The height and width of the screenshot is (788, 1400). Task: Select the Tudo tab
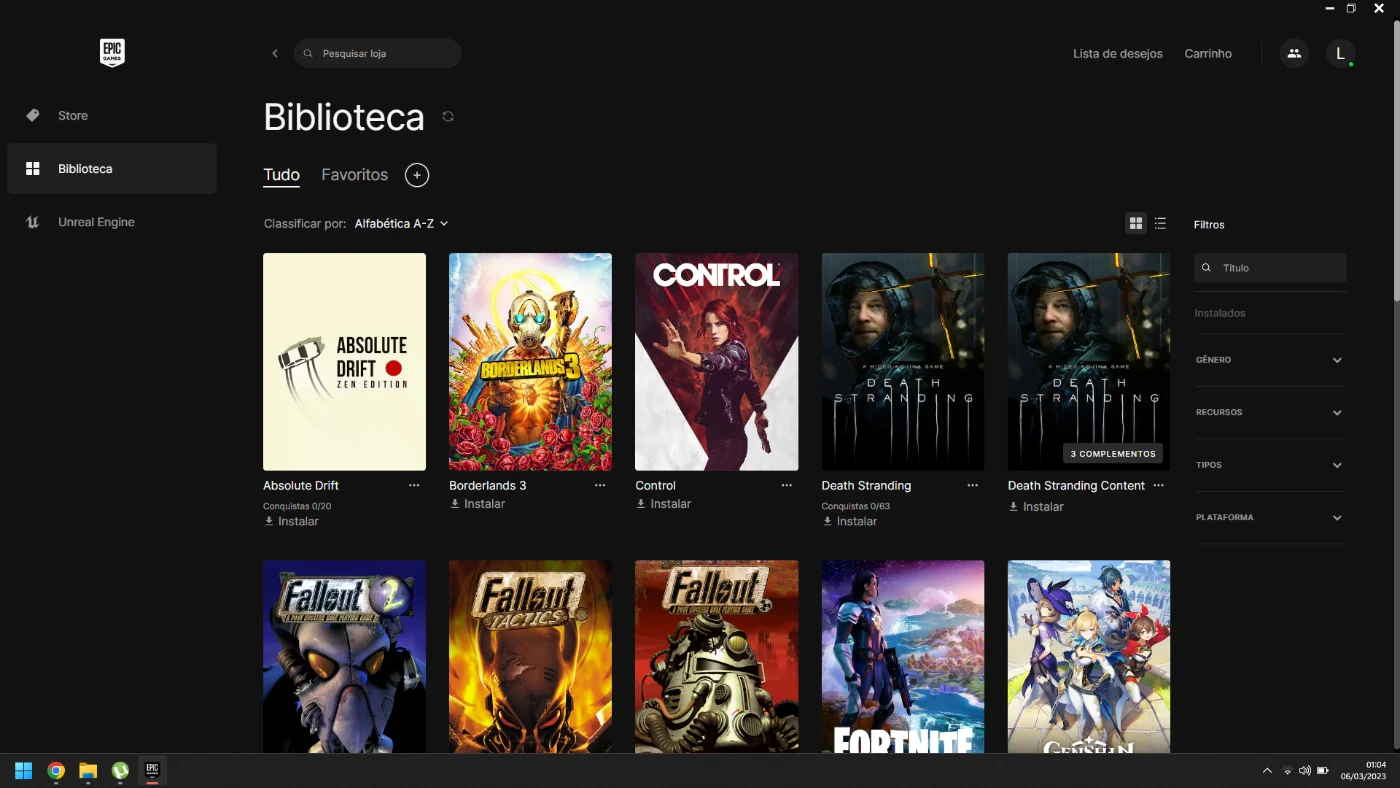coord(281,175)
